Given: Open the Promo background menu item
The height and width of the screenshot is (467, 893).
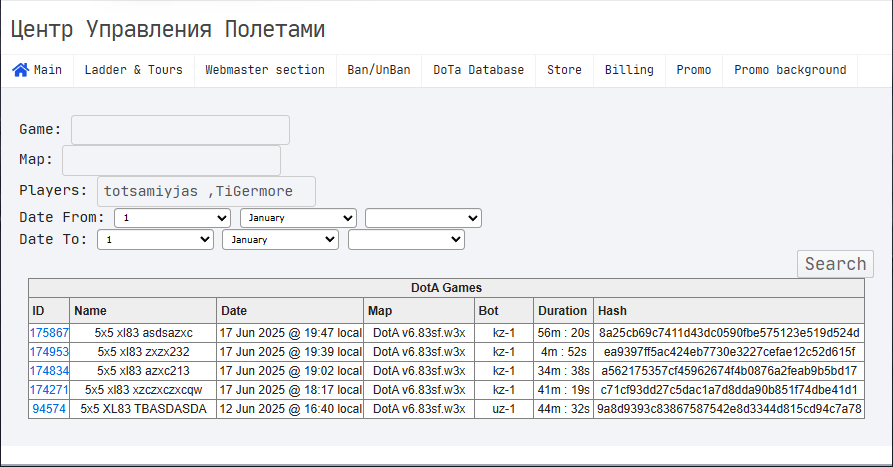Looking at the screenshot, I should (790, 70).
